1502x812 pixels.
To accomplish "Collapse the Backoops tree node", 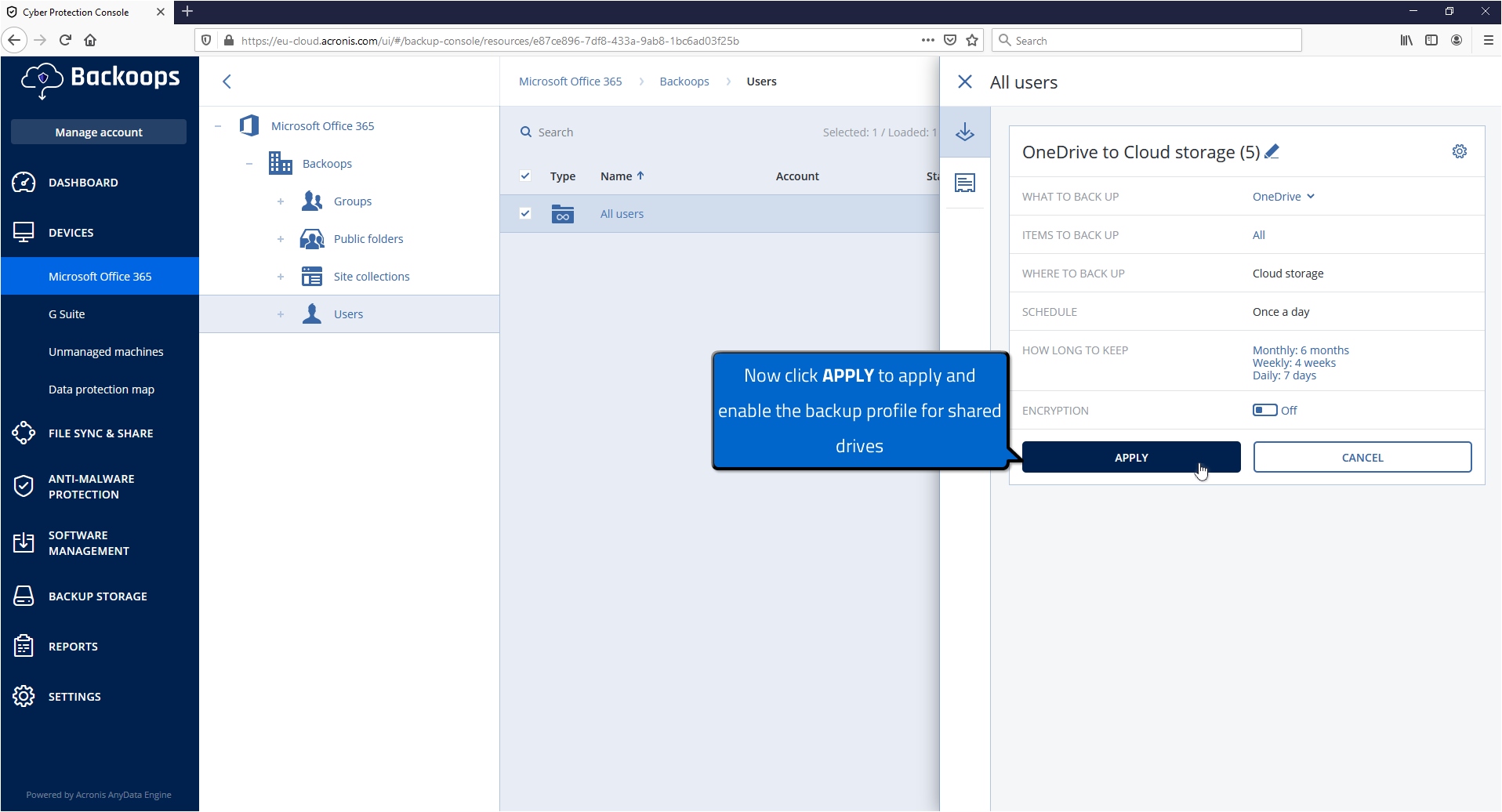I will coord(249,164).
